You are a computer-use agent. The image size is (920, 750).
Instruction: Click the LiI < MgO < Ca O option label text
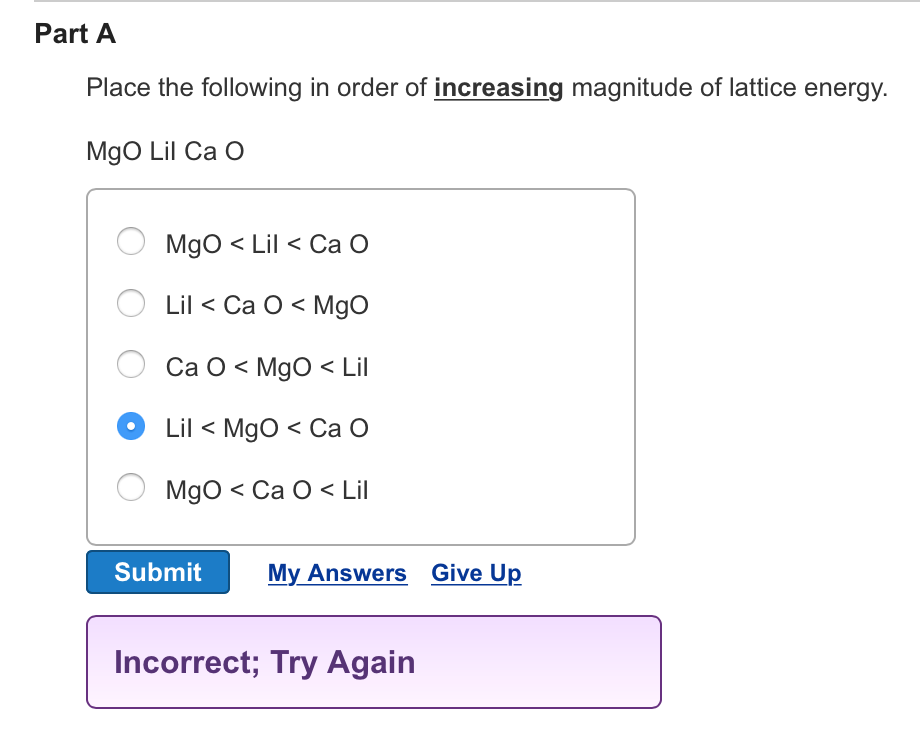pyautogui.click(x=267, y=427)
